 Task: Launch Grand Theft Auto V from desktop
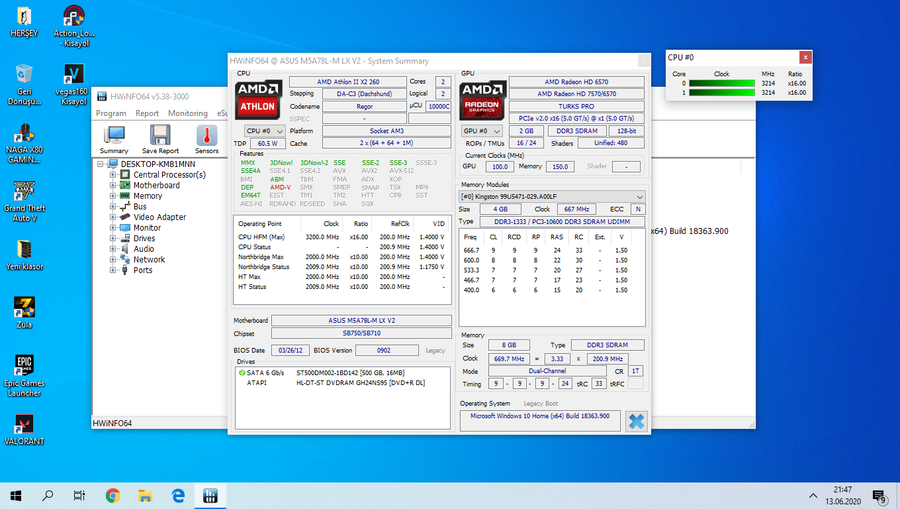tap(24, 202)
